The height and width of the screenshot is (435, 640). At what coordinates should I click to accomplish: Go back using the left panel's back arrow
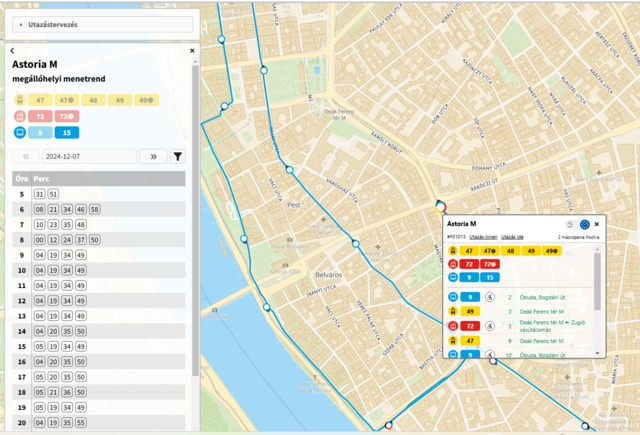pyautogui.click(x=12, y=51)
